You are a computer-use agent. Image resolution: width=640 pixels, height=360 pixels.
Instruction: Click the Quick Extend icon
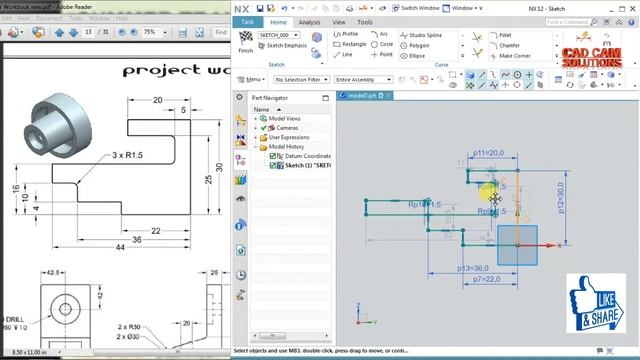coord(477,53)
